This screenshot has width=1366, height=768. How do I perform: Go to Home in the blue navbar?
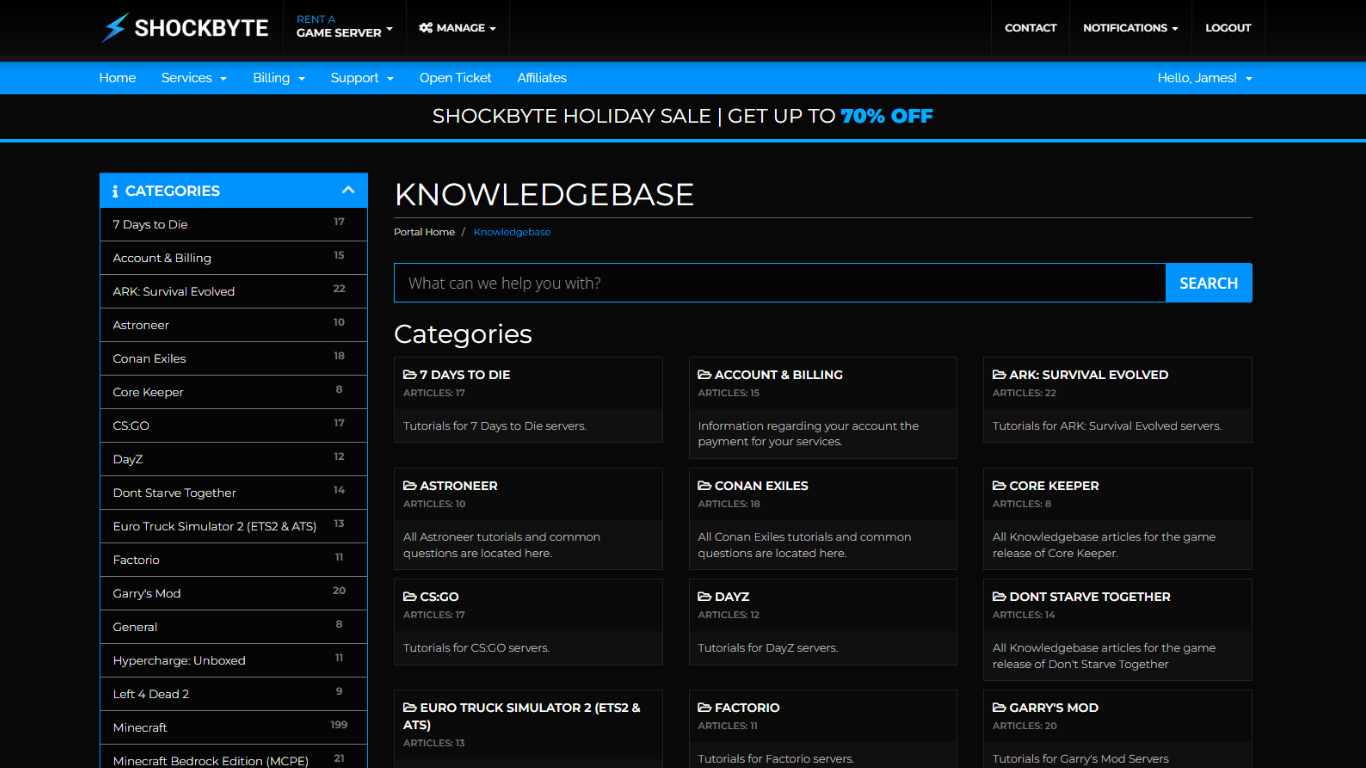pos(117,78)
